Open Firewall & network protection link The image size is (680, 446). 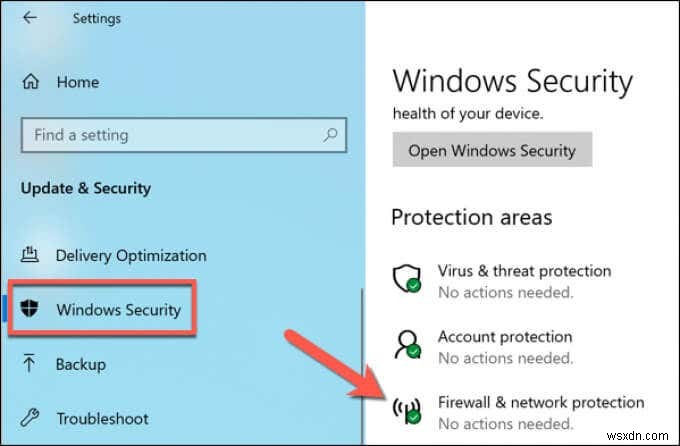coord(541,402)
